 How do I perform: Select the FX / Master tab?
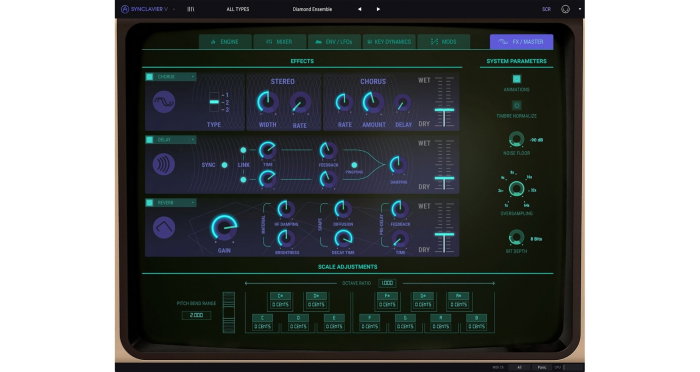click(521, 42)
